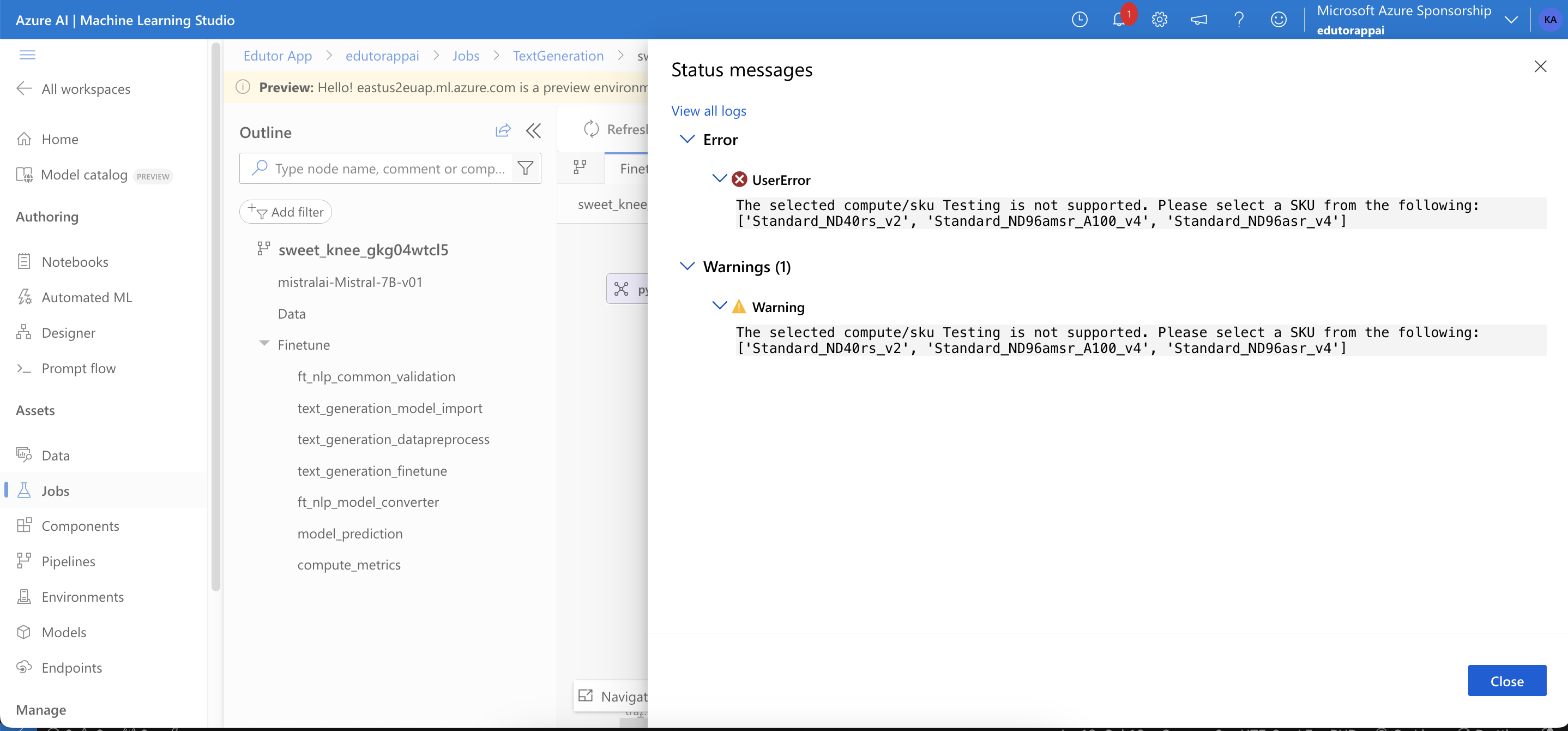Collapse the Warning message entry
Image resolution: width=1568 pixels, height=731 pixels.
720,305
